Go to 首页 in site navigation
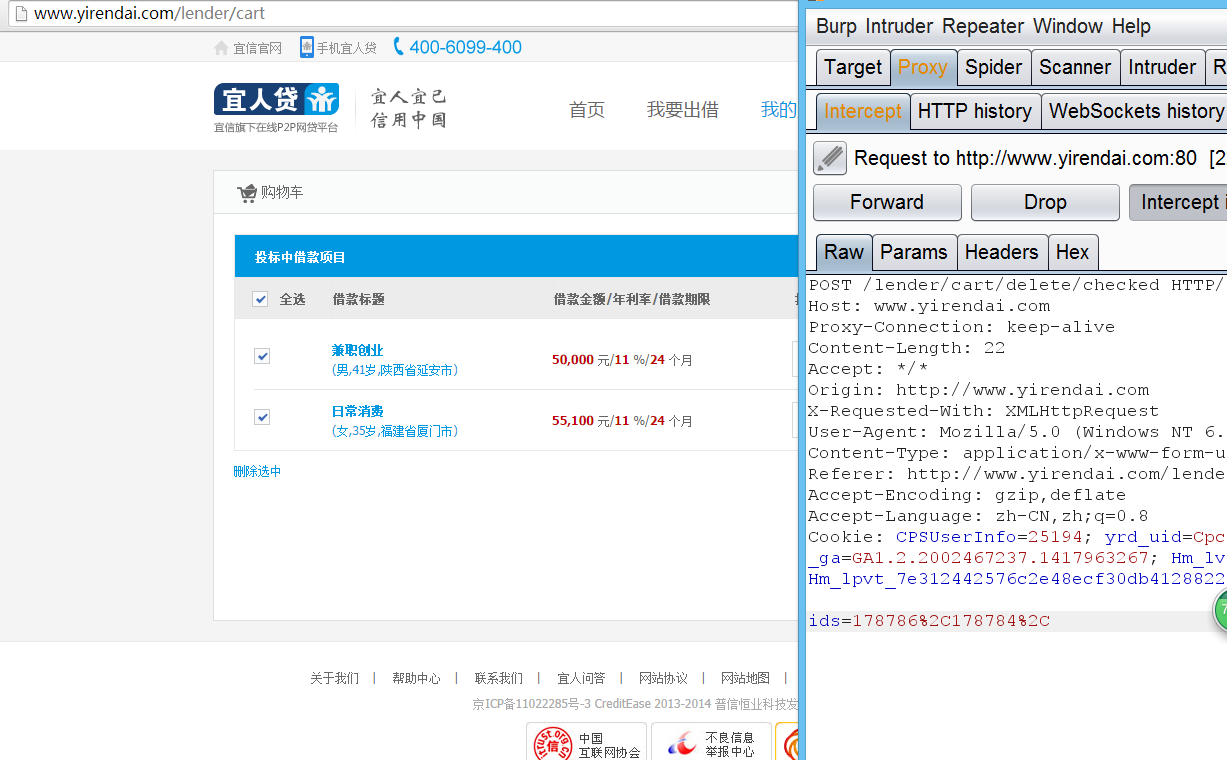Screen dimensions: 1227x760 click(587, 110)
